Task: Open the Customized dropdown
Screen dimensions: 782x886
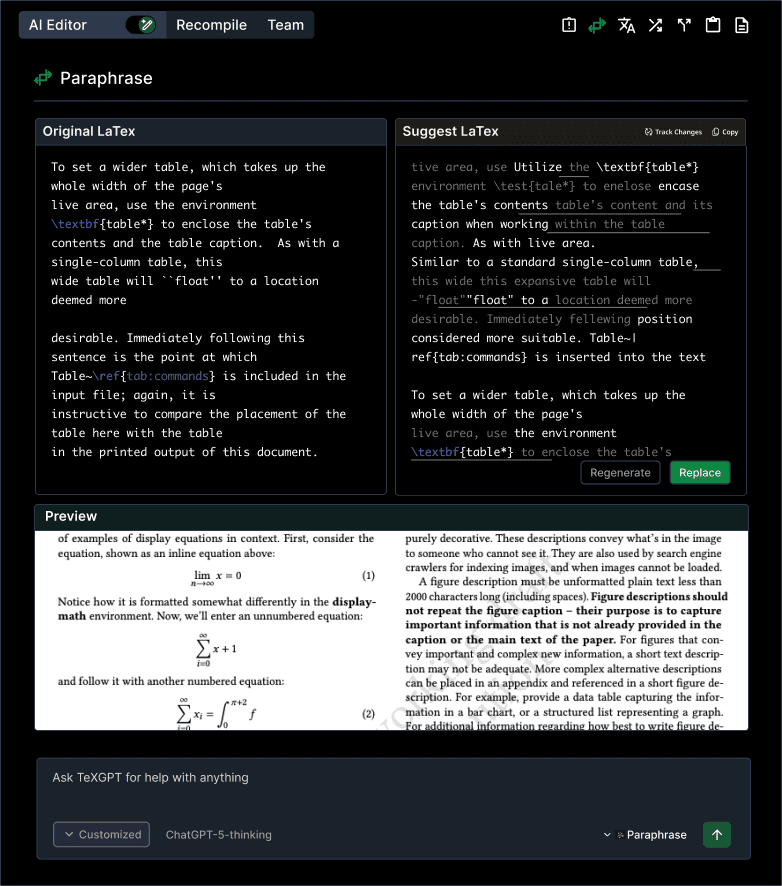Action: tap(102, 835)
